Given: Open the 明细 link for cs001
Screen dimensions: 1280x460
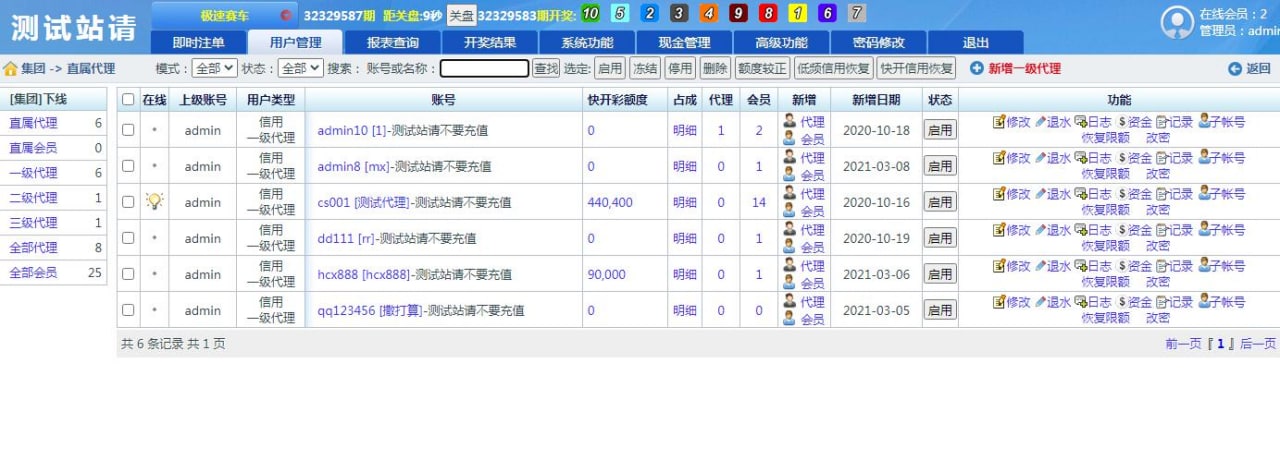Looking at the screenshot, I should tap(685, 202).
